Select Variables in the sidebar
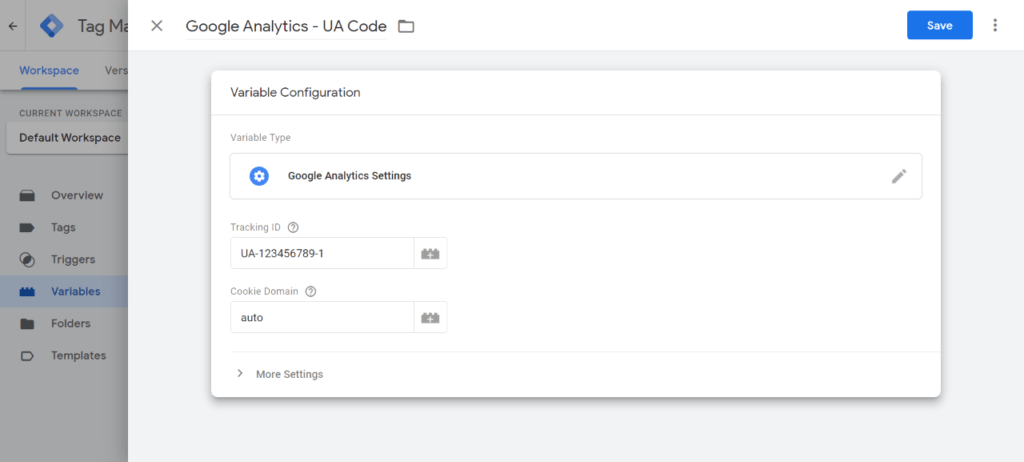Screen dimensions: 1024x462 [x=64, y=291]
